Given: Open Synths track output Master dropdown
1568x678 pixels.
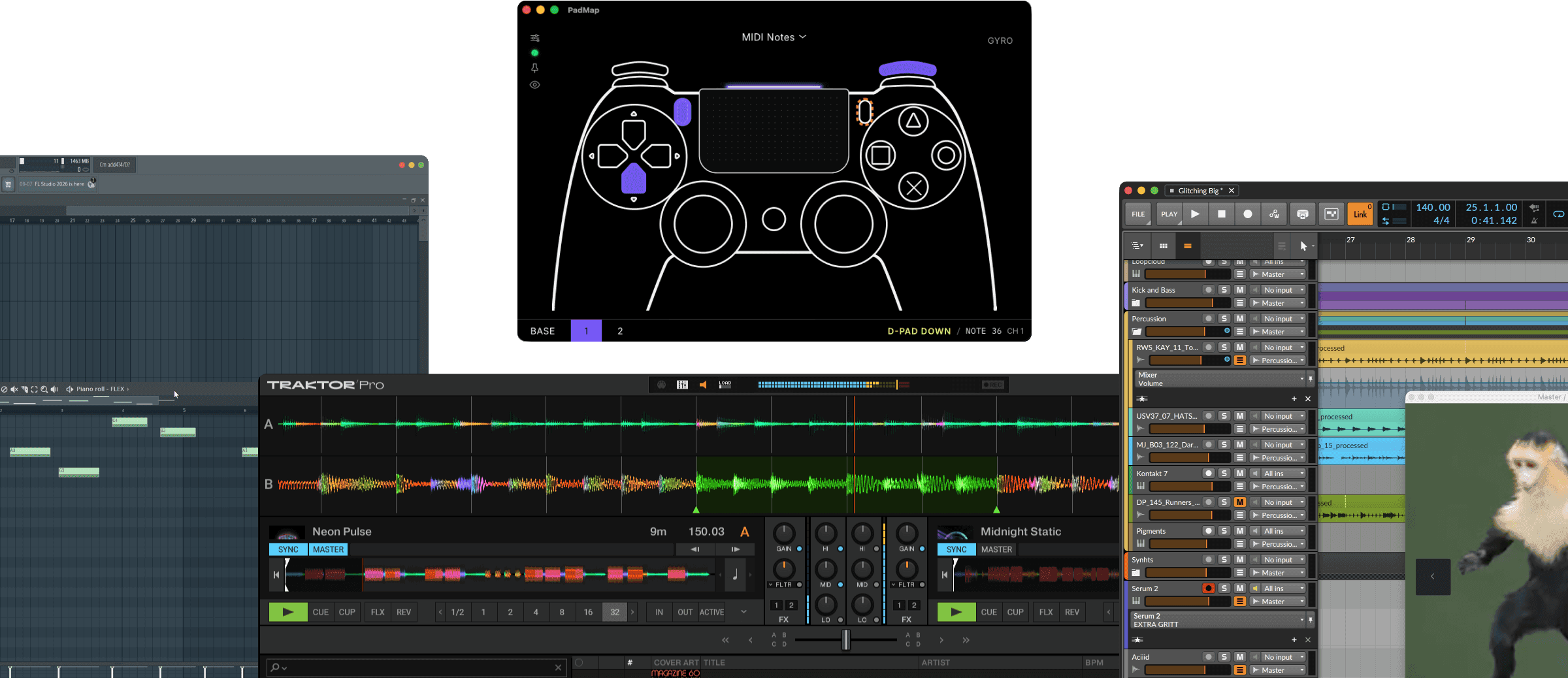Looking at the screenshot, I should tap(1278, 573).
